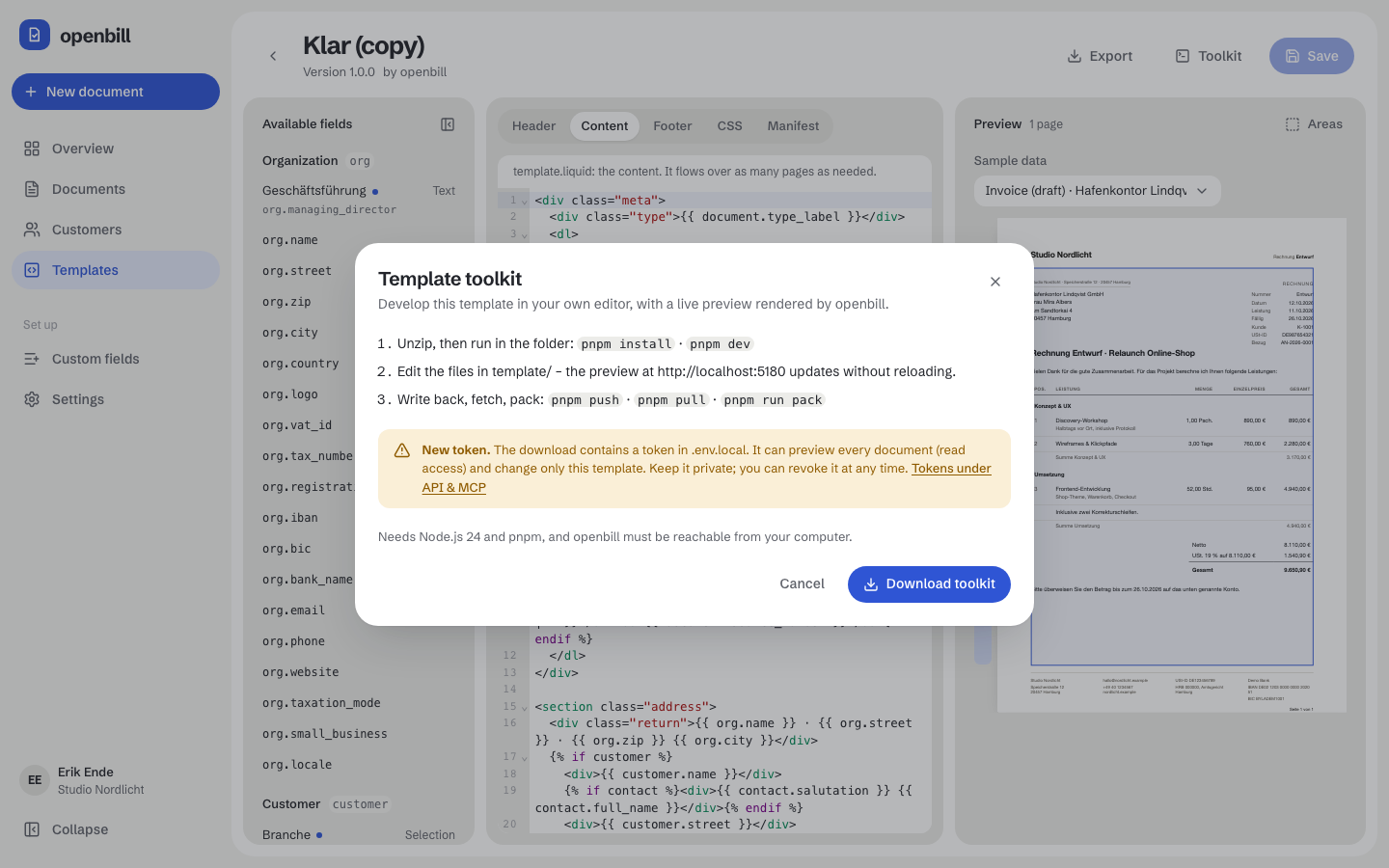
Task: Click the pnpm install command text
Action: click(626, 344)
